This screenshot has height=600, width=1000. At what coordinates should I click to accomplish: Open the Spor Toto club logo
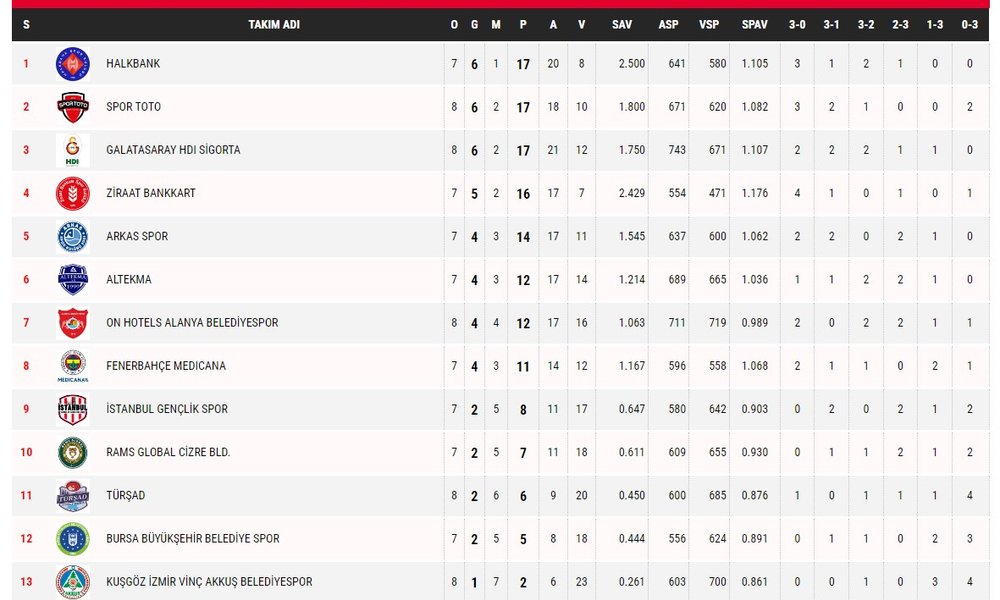[x=73, y=107]
